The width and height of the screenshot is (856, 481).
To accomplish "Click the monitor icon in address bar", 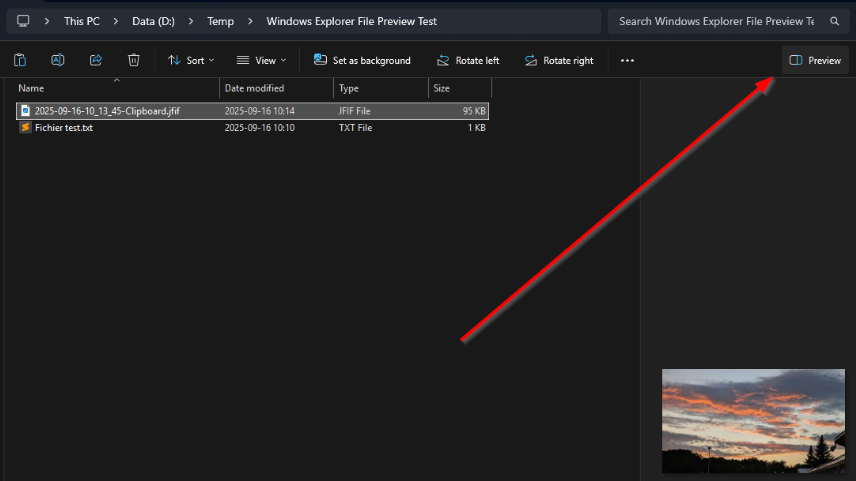I will tap(23, 21).
